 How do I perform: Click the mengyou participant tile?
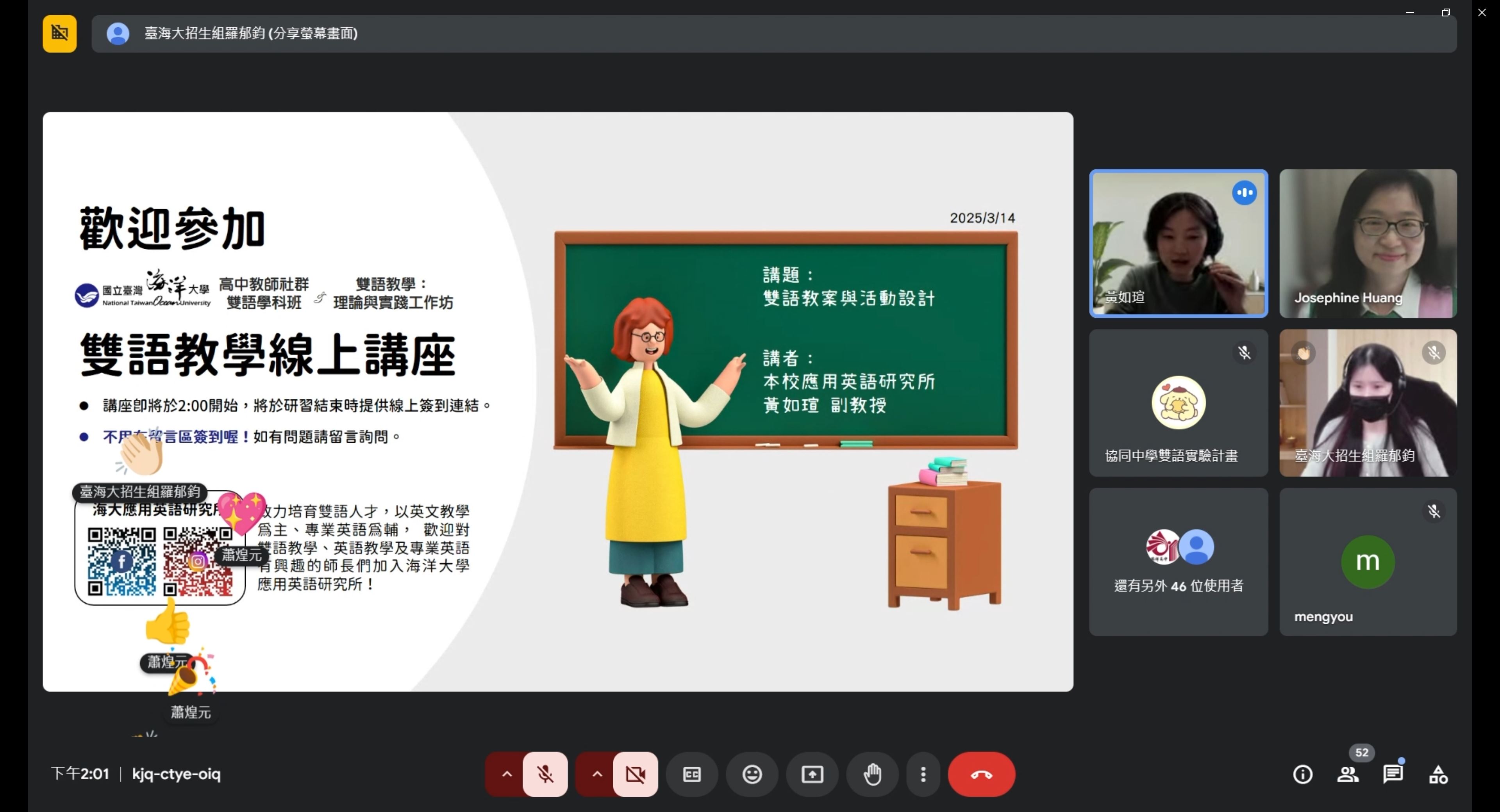coord(1368,562)
